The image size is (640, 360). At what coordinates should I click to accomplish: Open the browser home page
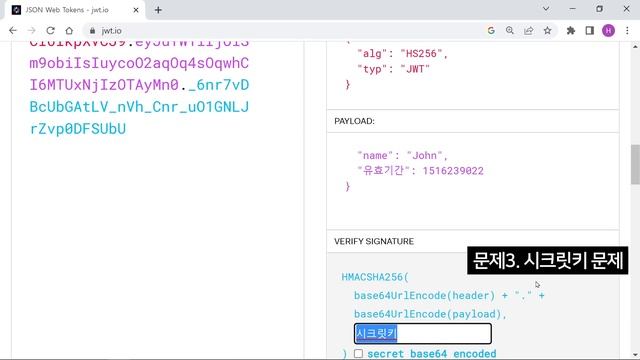(69, 31)
